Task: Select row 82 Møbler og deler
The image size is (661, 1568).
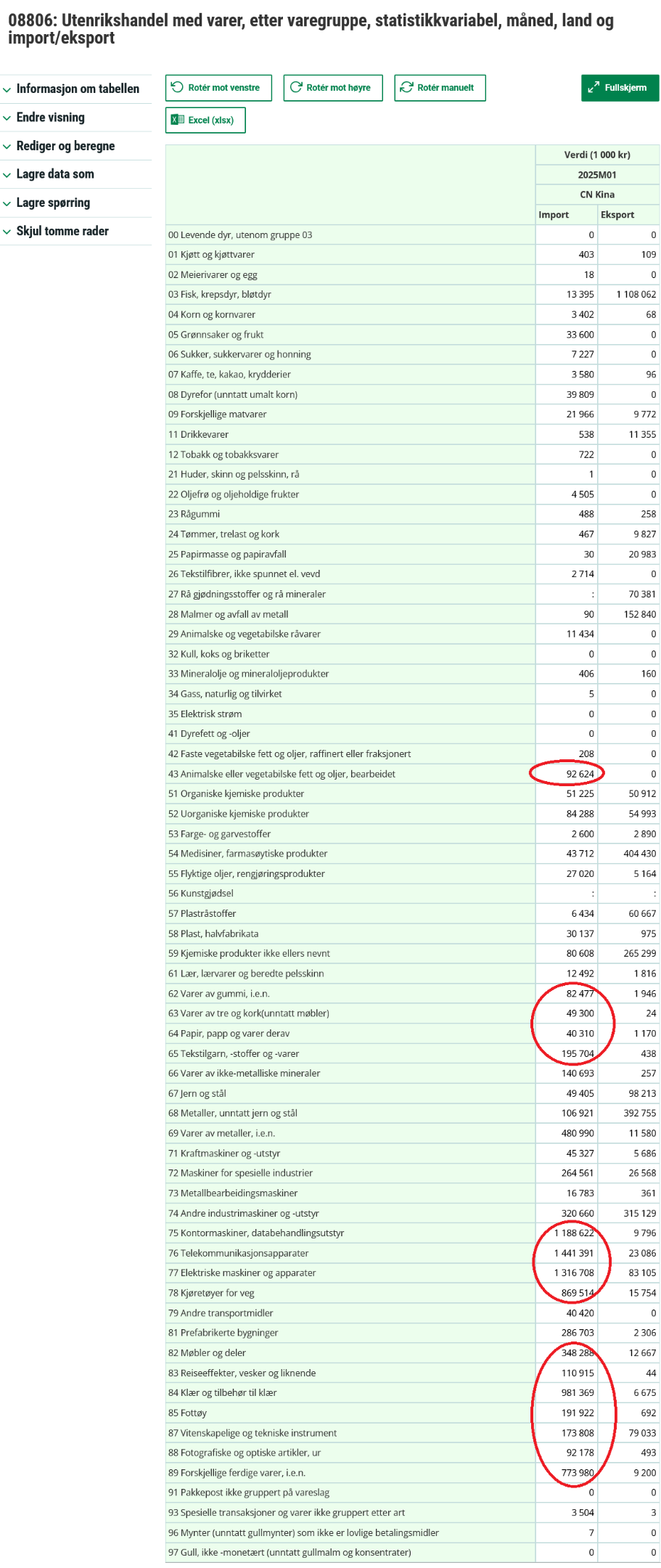Action: coord(350,1353)
